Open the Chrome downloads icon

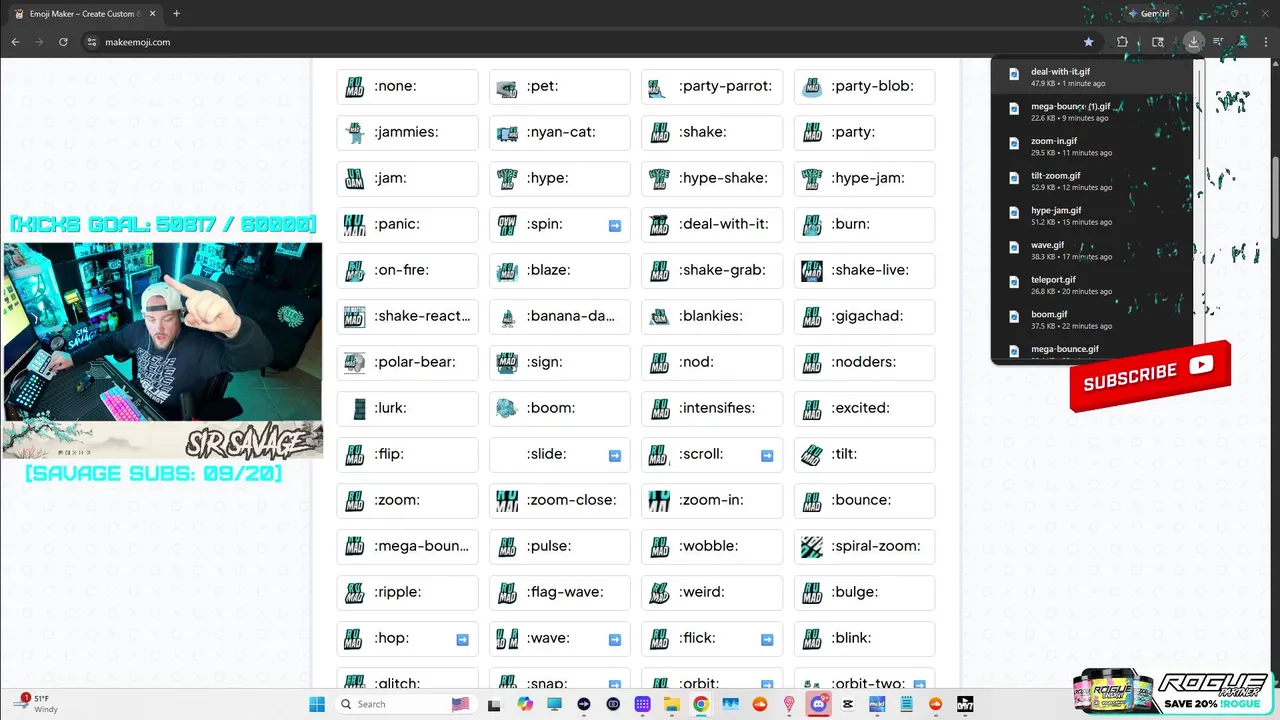pyautogui.click(x=1194, y=42)
